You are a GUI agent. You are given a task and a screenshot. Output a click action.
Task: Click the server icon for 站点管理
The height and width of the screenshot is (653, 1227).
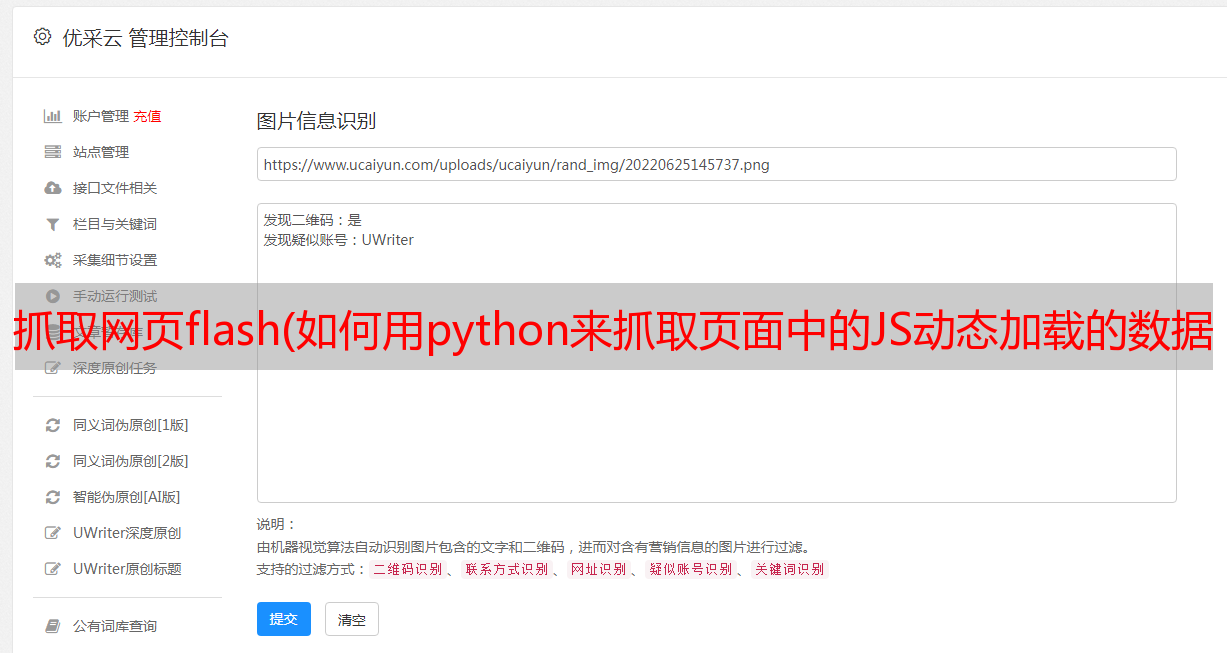pyautogui.click(x=53, y=152)
